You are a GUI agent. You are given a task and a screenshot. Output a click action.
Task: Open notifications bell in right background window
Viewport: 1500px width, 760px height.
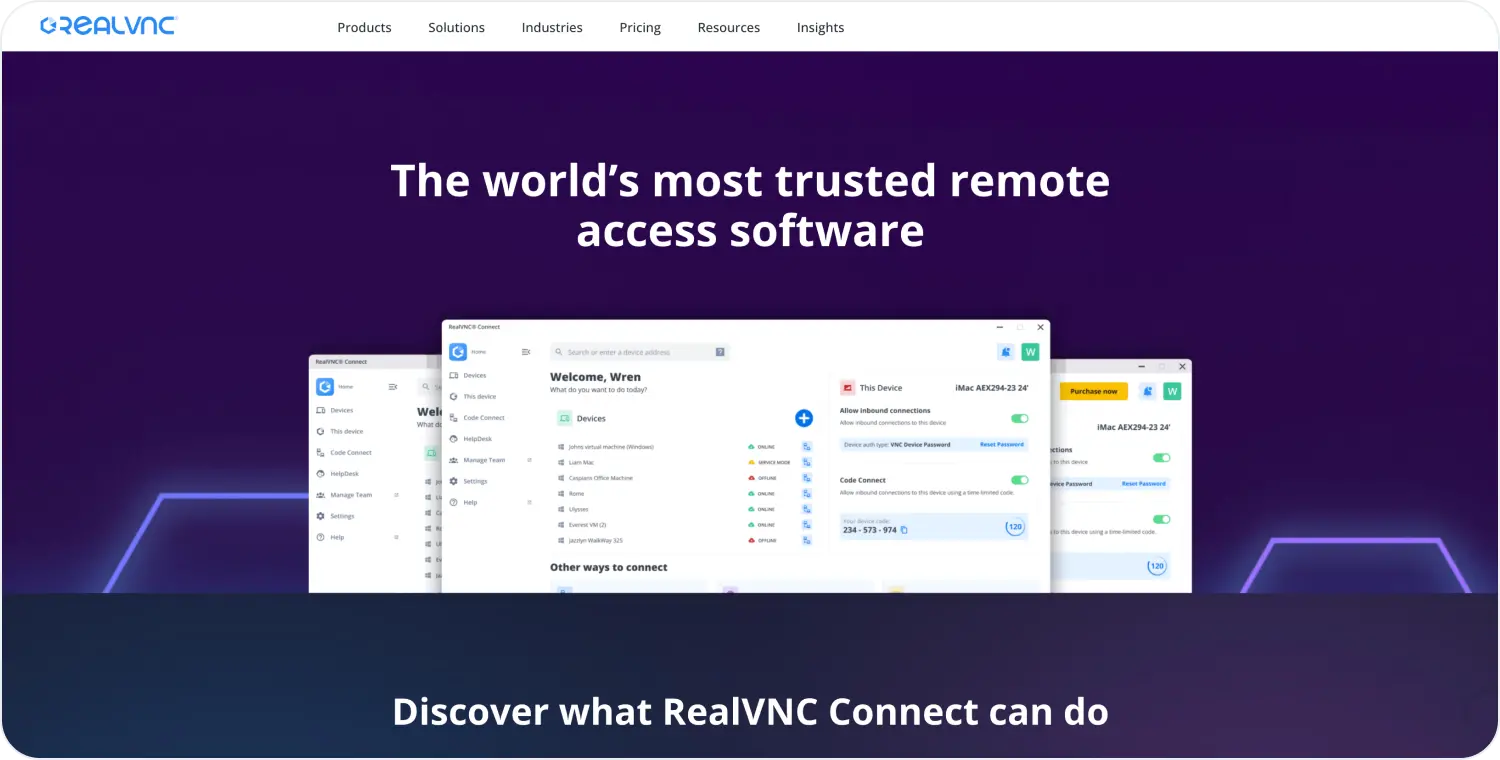click(1148, 391)
